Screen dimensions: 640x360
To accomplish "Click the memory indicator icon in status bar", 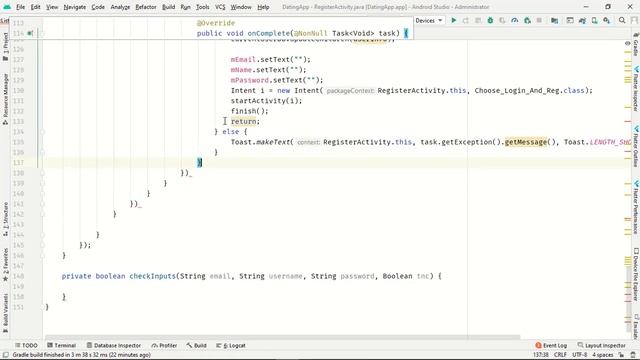I will pyautogui.click(x=633, y=355).
